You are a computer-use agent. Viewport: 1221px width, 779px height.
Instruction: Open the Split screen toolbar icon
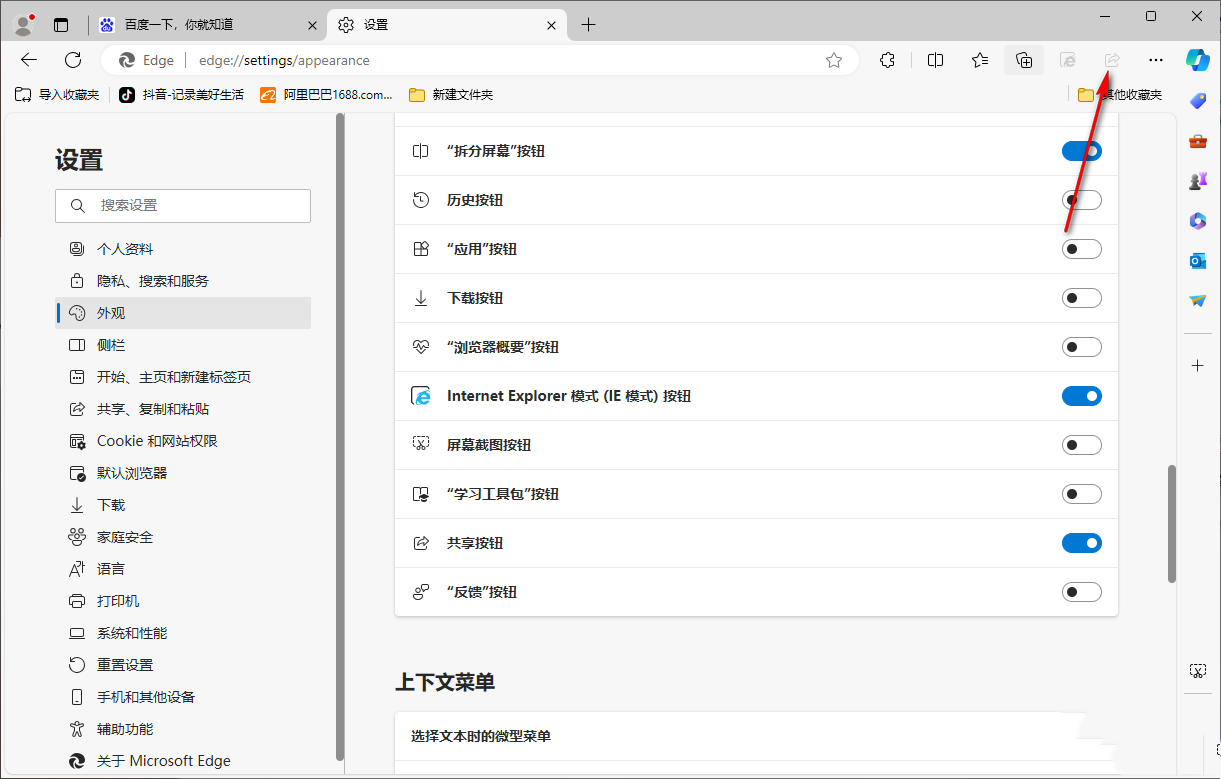[935, 60]
